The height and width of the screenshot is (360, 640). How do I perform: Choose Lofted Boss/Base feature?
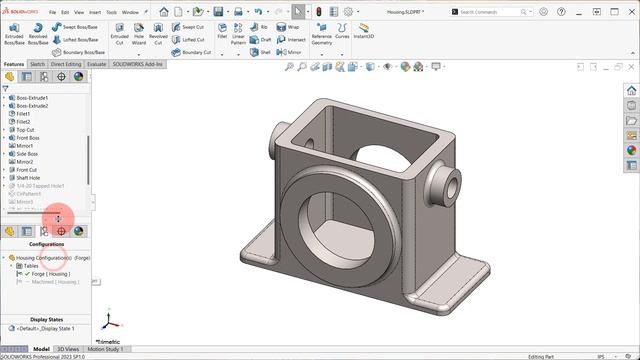tap(76, 40)
